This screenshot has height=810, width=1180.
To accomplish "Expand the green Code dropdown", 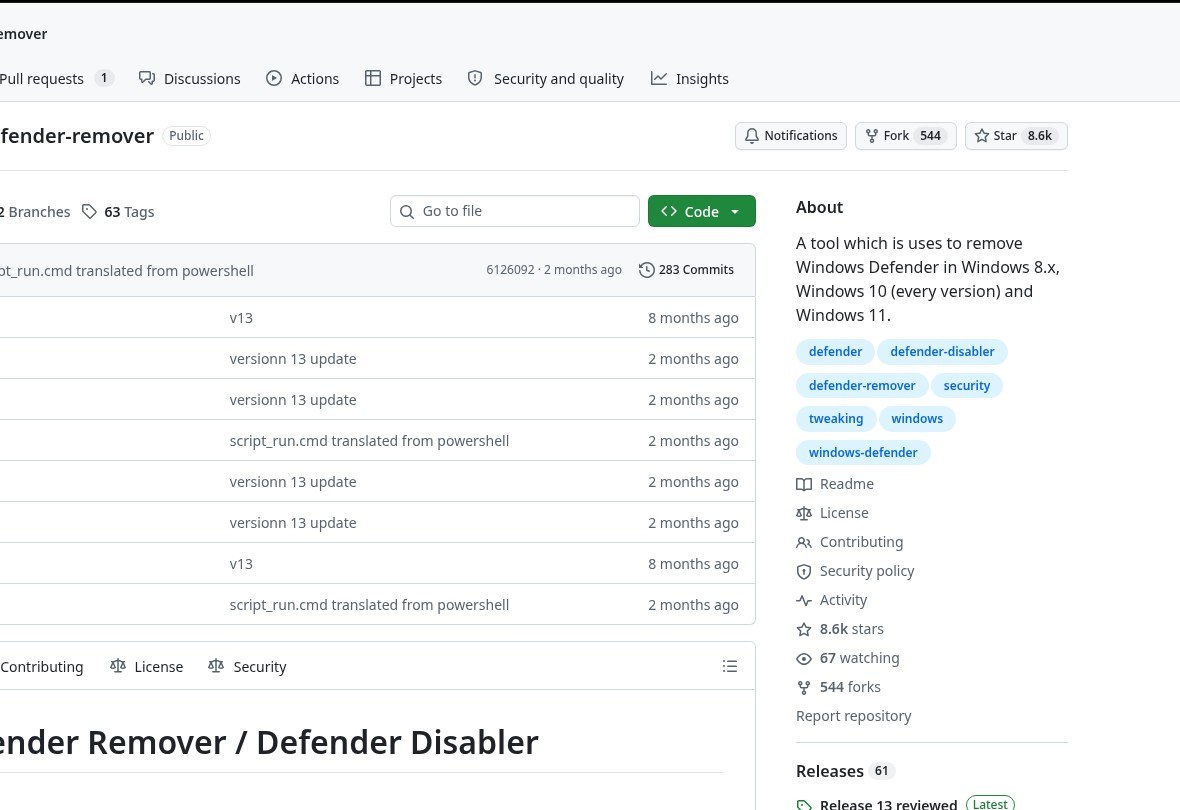I will click(x=701, y=212).
